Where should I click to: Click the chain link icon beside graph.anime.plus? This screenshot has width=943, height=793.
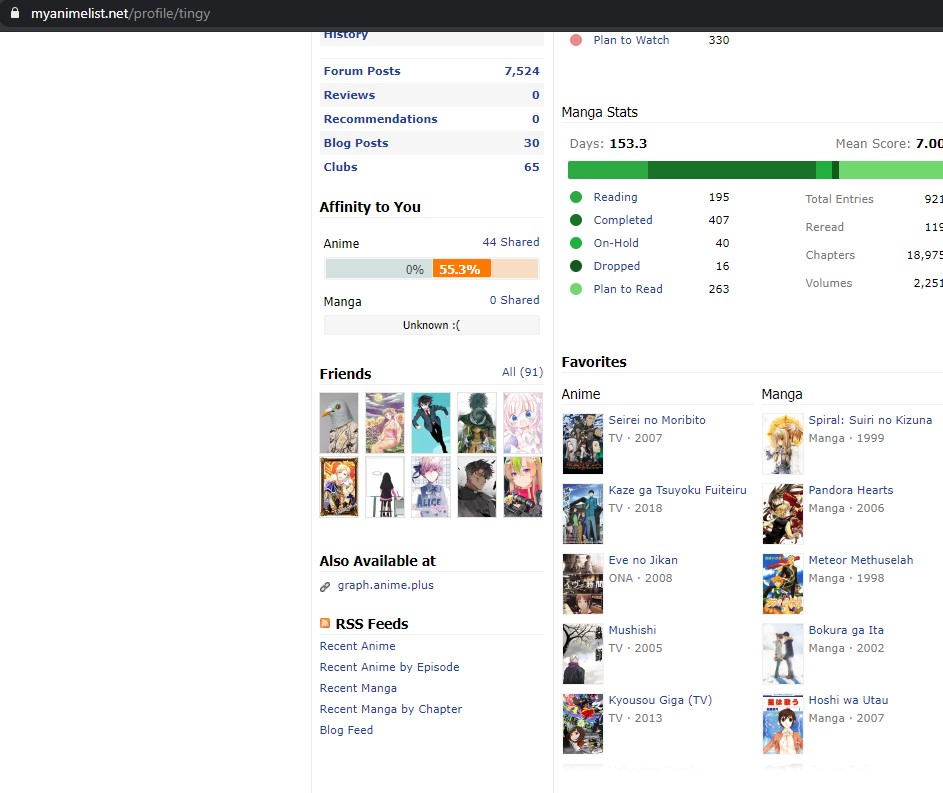tap(325, 586)
